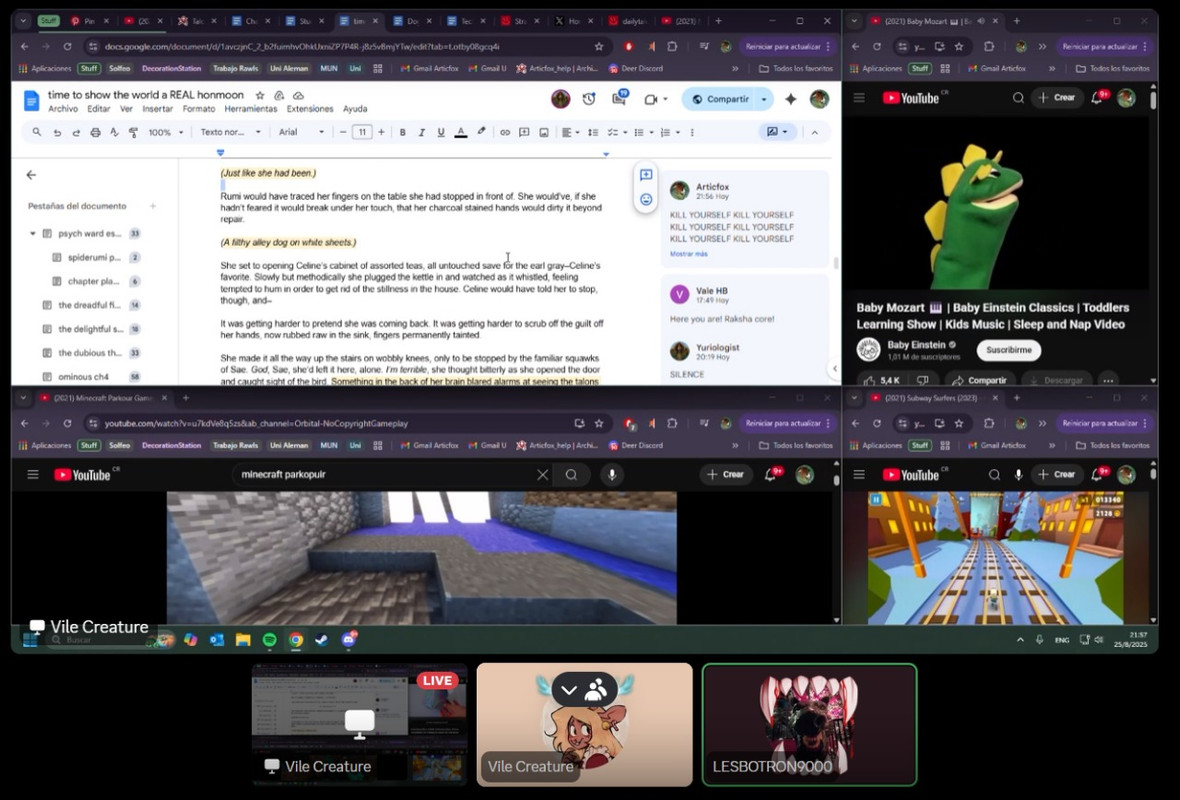Open the comments history icon in Docs

coord(619,99)
